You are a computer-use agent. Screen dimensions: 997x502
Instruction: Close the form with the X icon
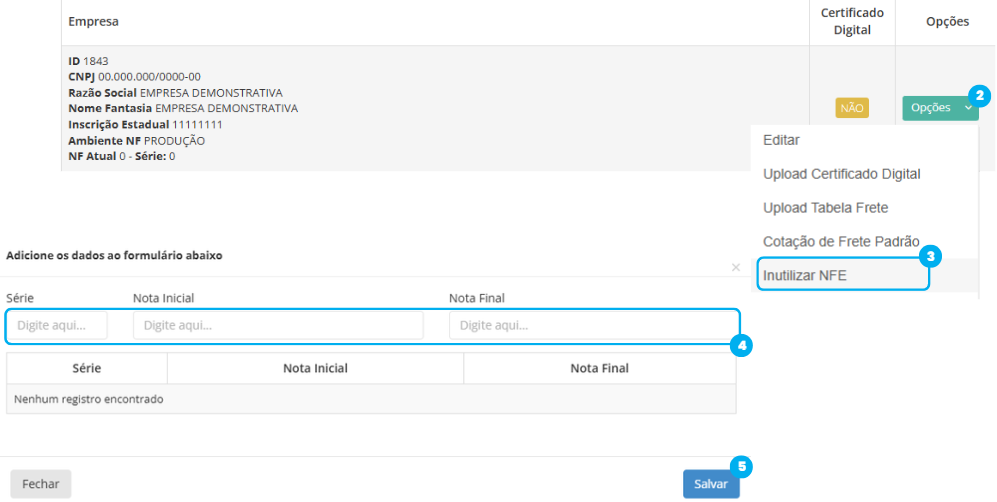point(736,268)
